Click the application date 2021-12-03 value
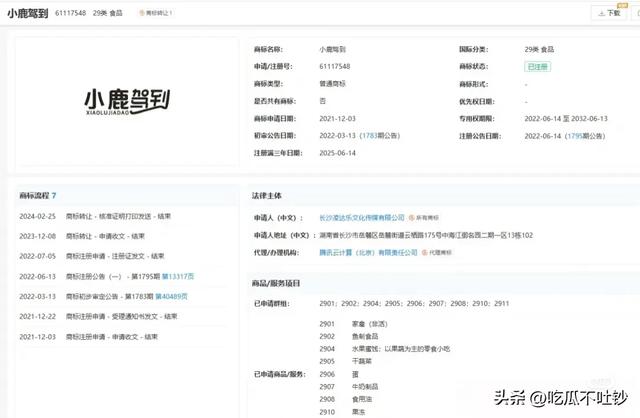The image size is (640, 418). coord(338,119)
